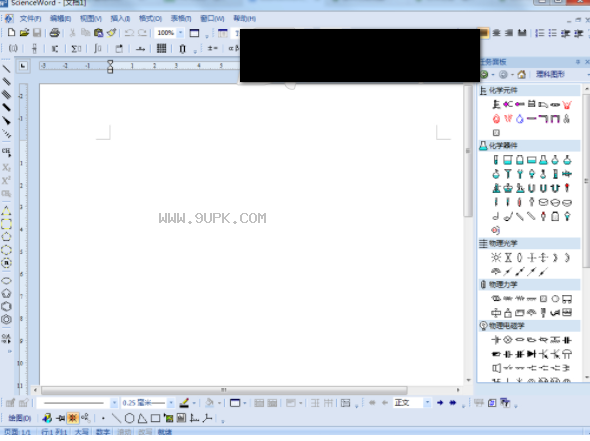Pick the hexagon shape in left toolbar
Viewport: 590px width, 441px height.
pyautogui.click(x=6, y=306)
